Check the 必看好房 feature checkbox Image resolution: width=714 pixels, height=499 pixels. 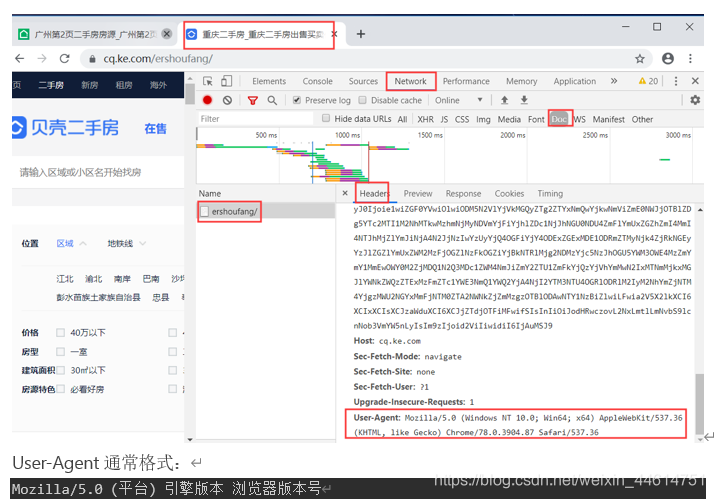click(60, 389)
